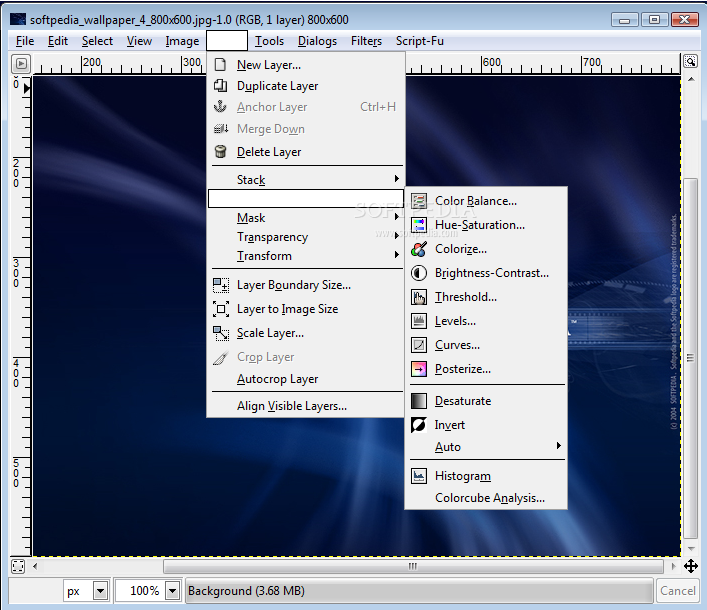
Task: Click the px unit field
Action: (x=78, y=591)
